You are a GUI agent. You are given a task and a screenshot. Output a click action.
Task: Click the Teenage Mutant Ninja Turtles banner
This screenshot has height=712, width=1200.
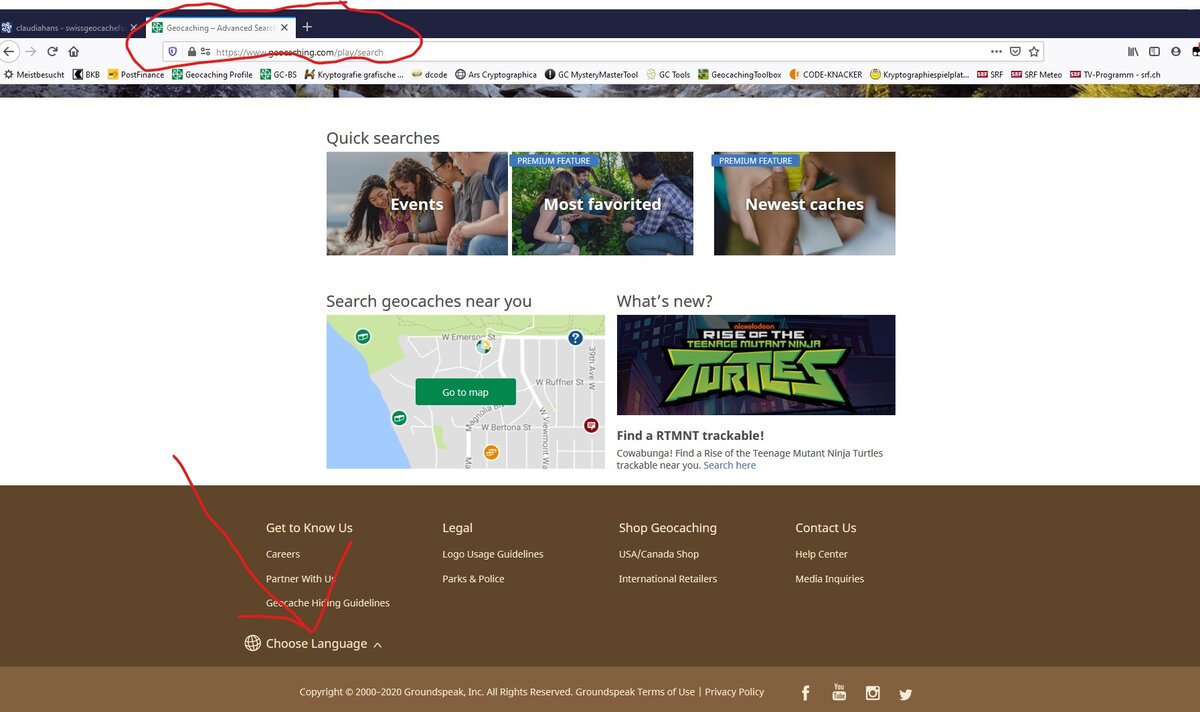point(756,365)
